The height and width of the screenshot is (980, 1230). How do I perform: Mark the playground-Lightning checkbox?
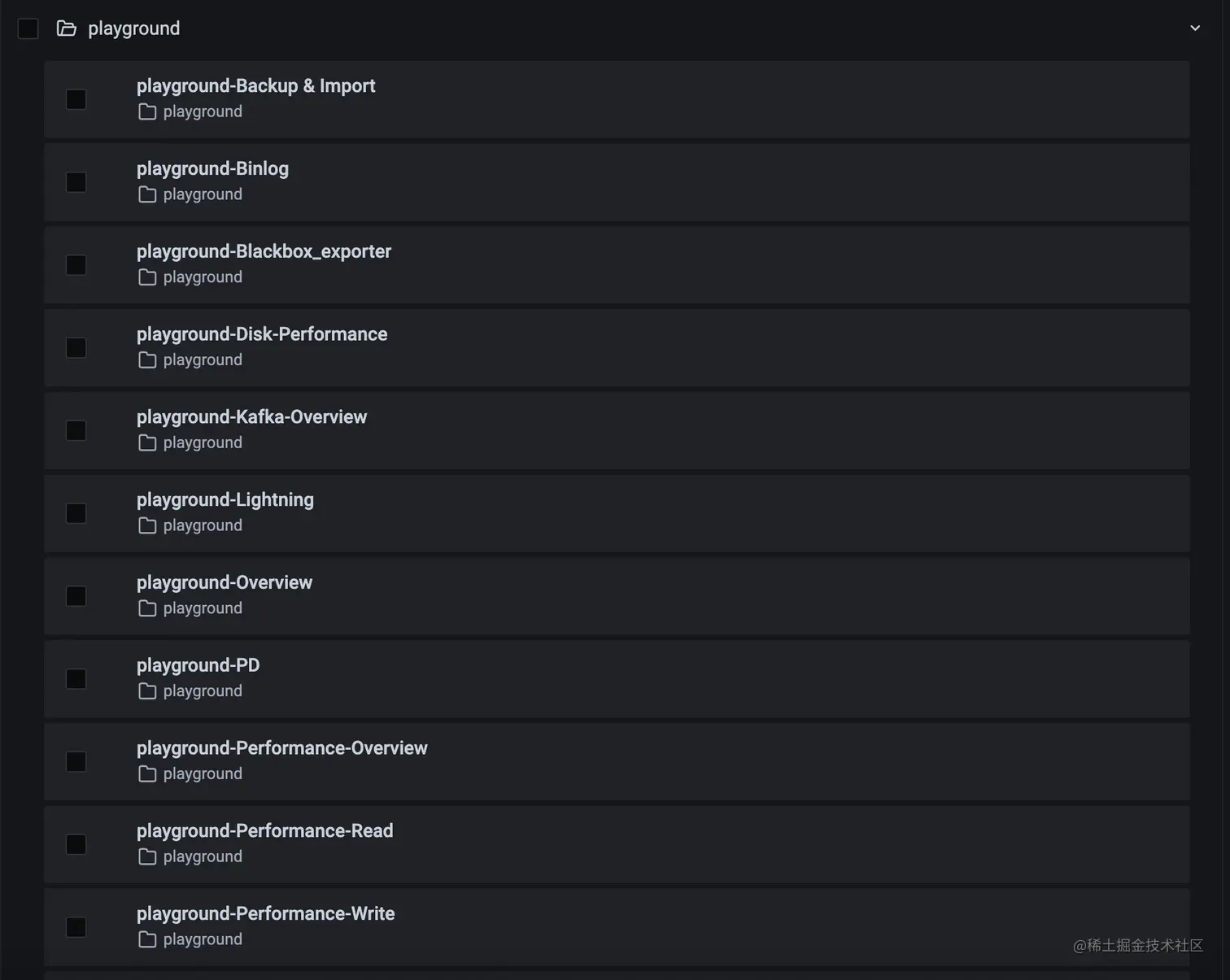tap(76, 513)
